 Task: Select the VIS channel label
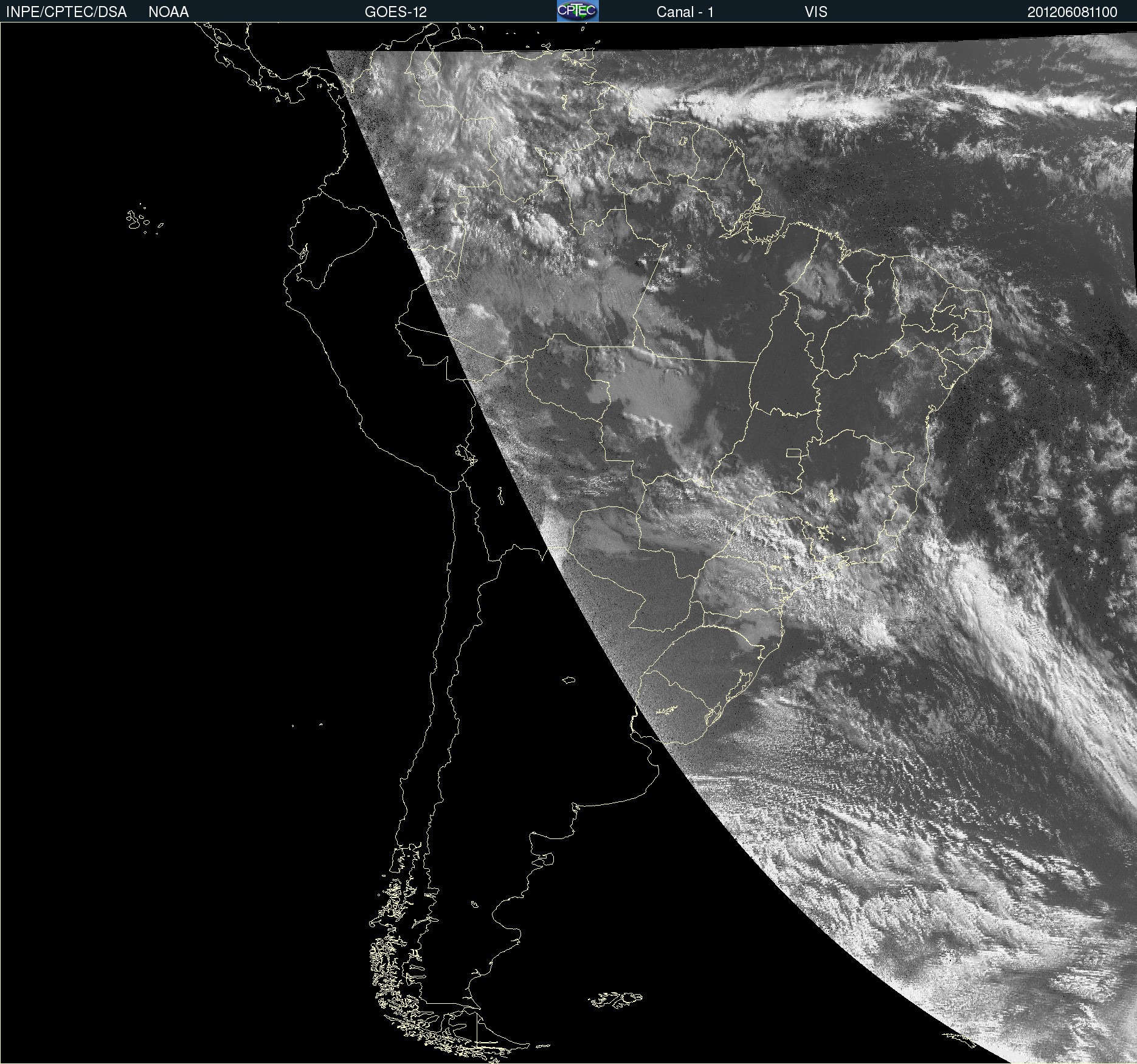pos(816,12)
